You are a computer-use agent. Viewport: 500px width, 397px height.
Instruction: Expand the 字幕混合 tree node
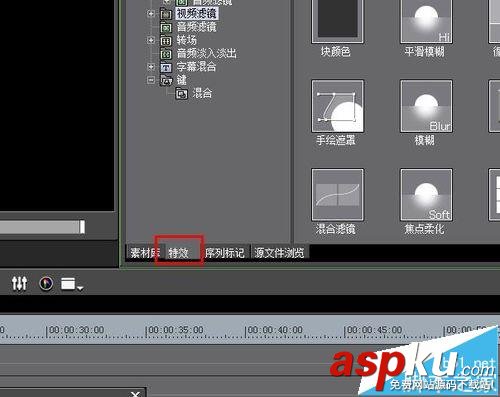tap(151, 67)
